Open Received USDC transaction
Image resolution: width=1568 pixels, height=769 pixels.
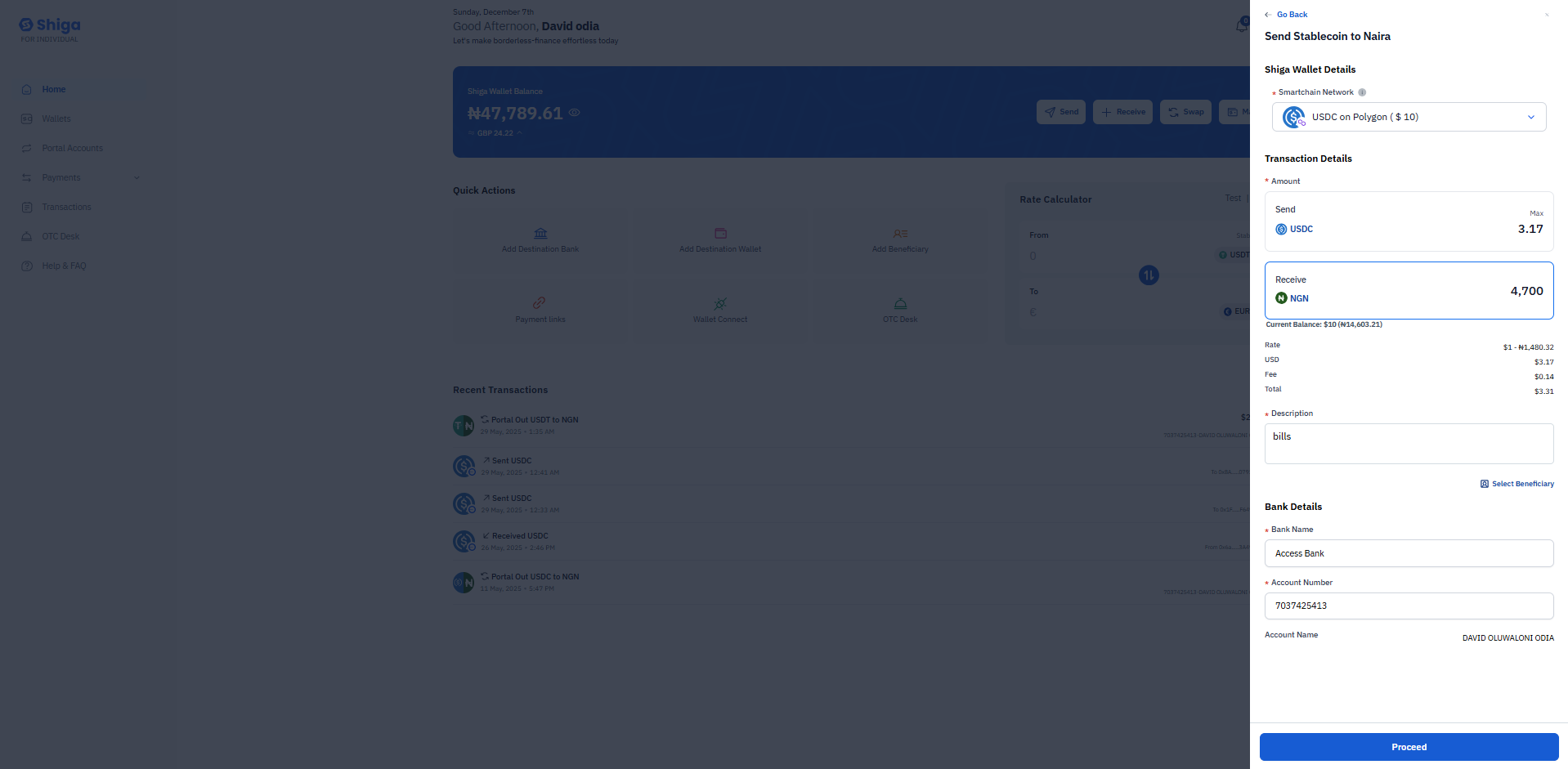pos(851,542)
